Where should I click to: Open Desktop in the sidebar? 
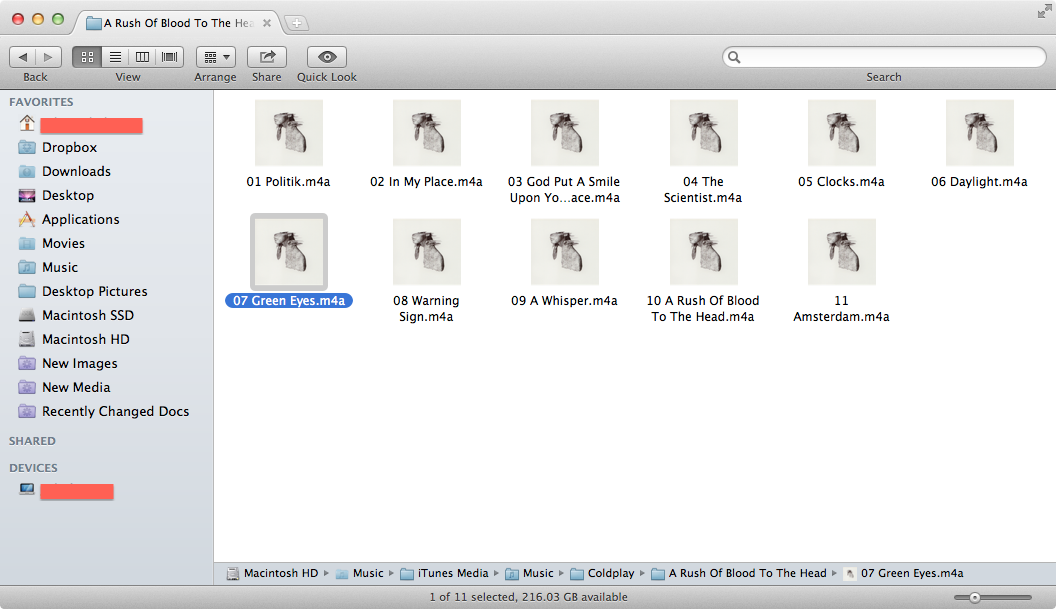(57, 195)
